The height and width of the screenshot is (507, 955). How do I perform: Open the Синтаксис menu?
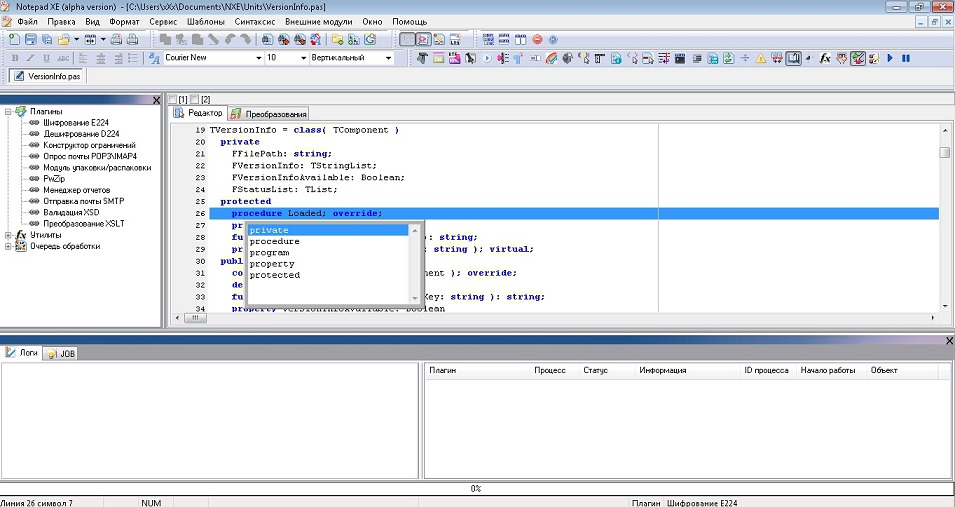pos(255,21)
